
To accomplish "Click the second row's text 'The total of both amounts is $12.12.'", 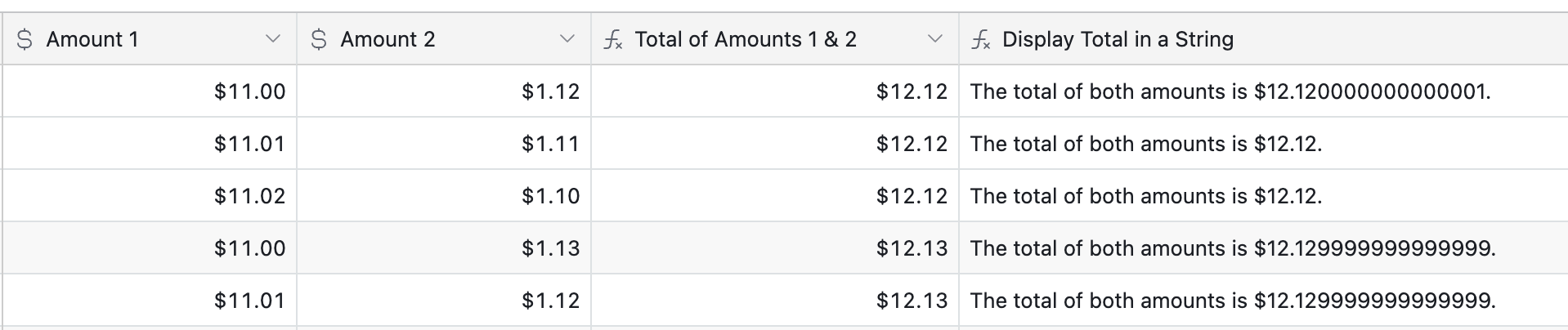I will point(1145,144).
